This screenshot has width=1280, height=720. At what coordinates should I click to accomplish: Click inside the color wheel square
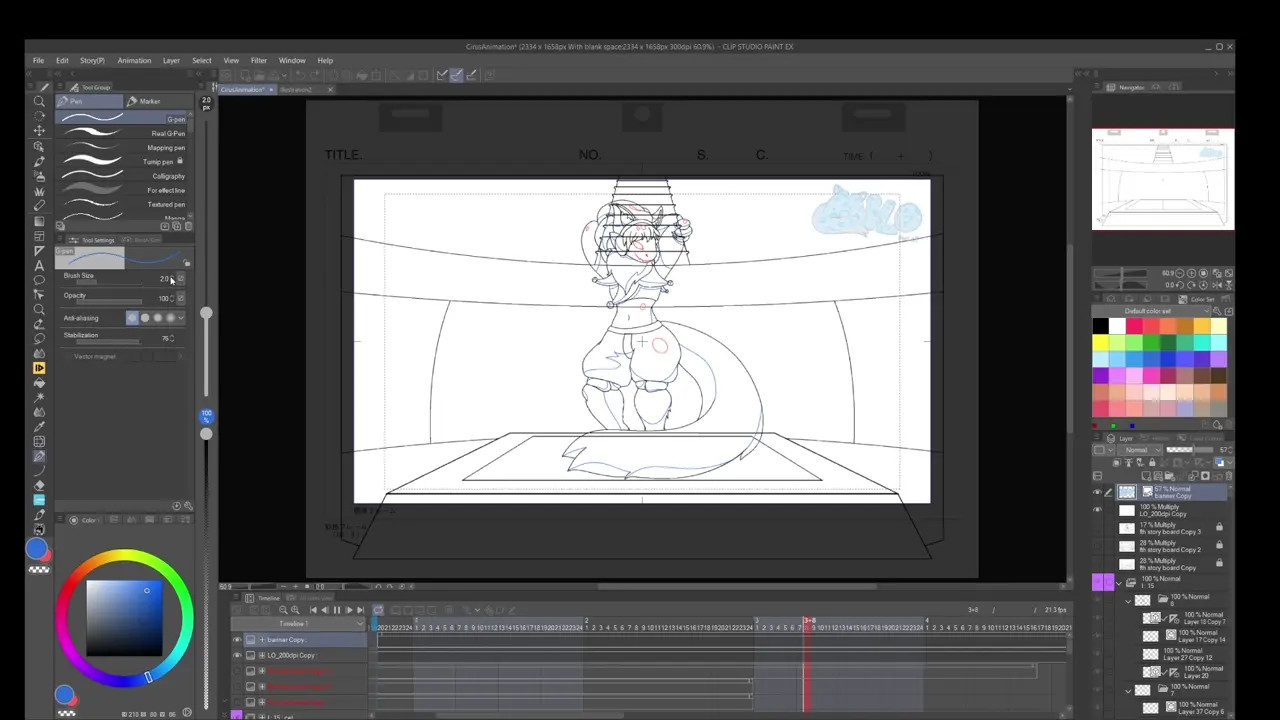point(124,617)
